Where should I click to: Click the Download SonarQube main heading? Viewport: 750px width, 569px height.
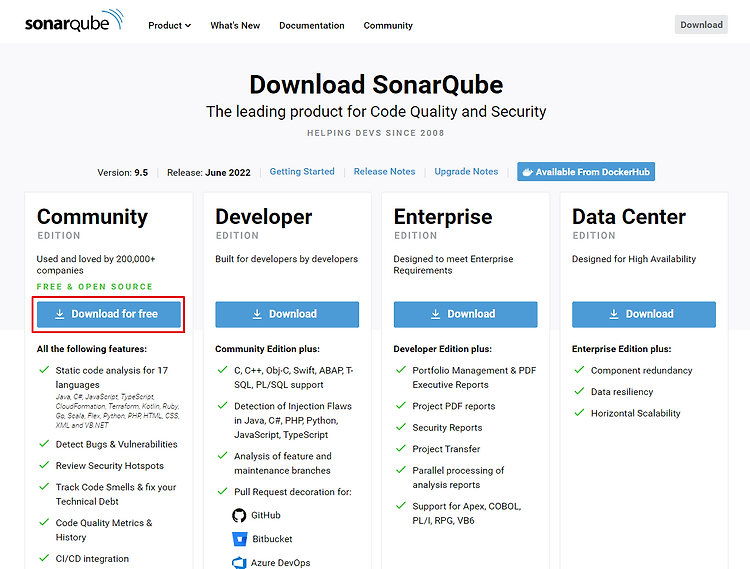pyautogui.click(x=376, y=85)
